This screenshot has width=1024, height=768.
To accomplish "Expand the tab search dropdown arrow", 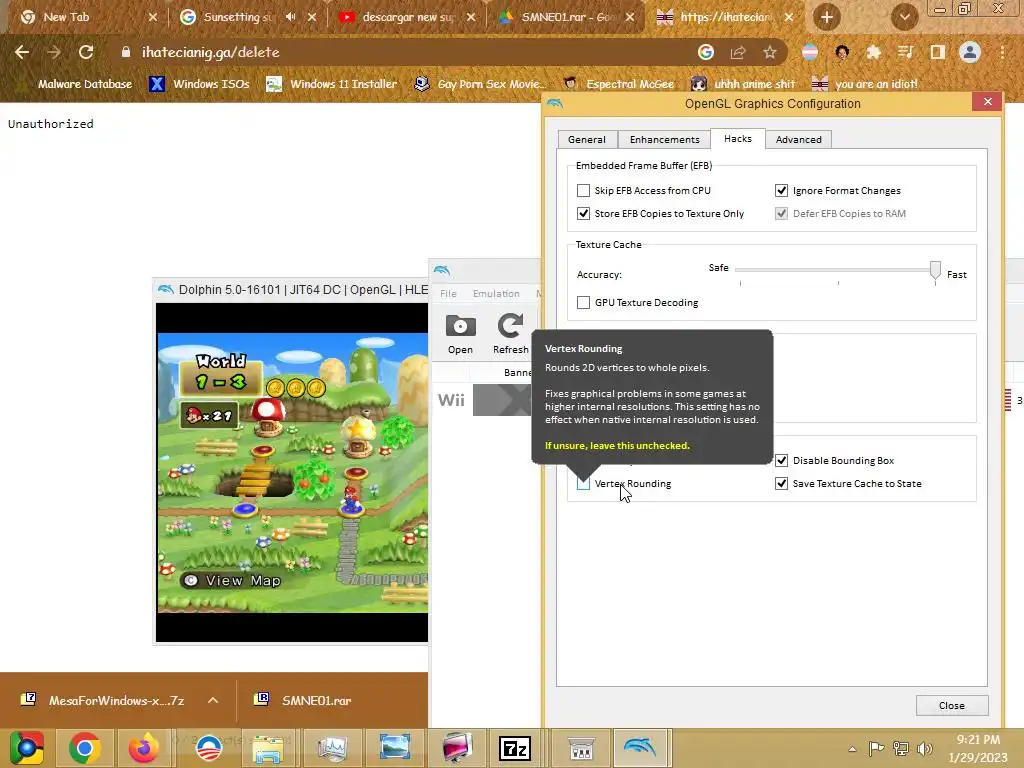I will click(904, 17).
